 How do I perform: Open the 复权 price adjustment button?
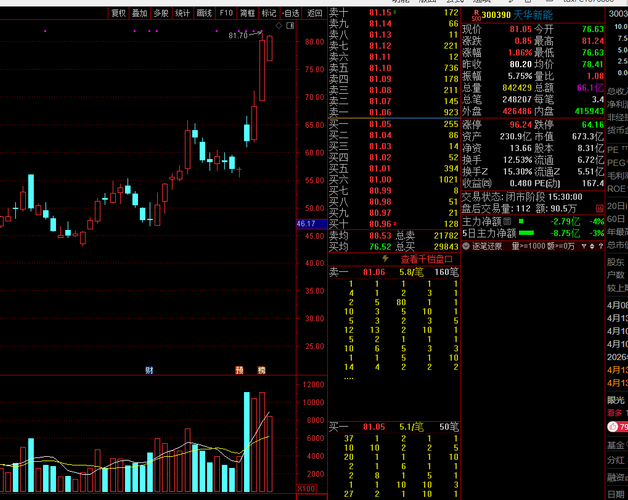pos(119,13)
